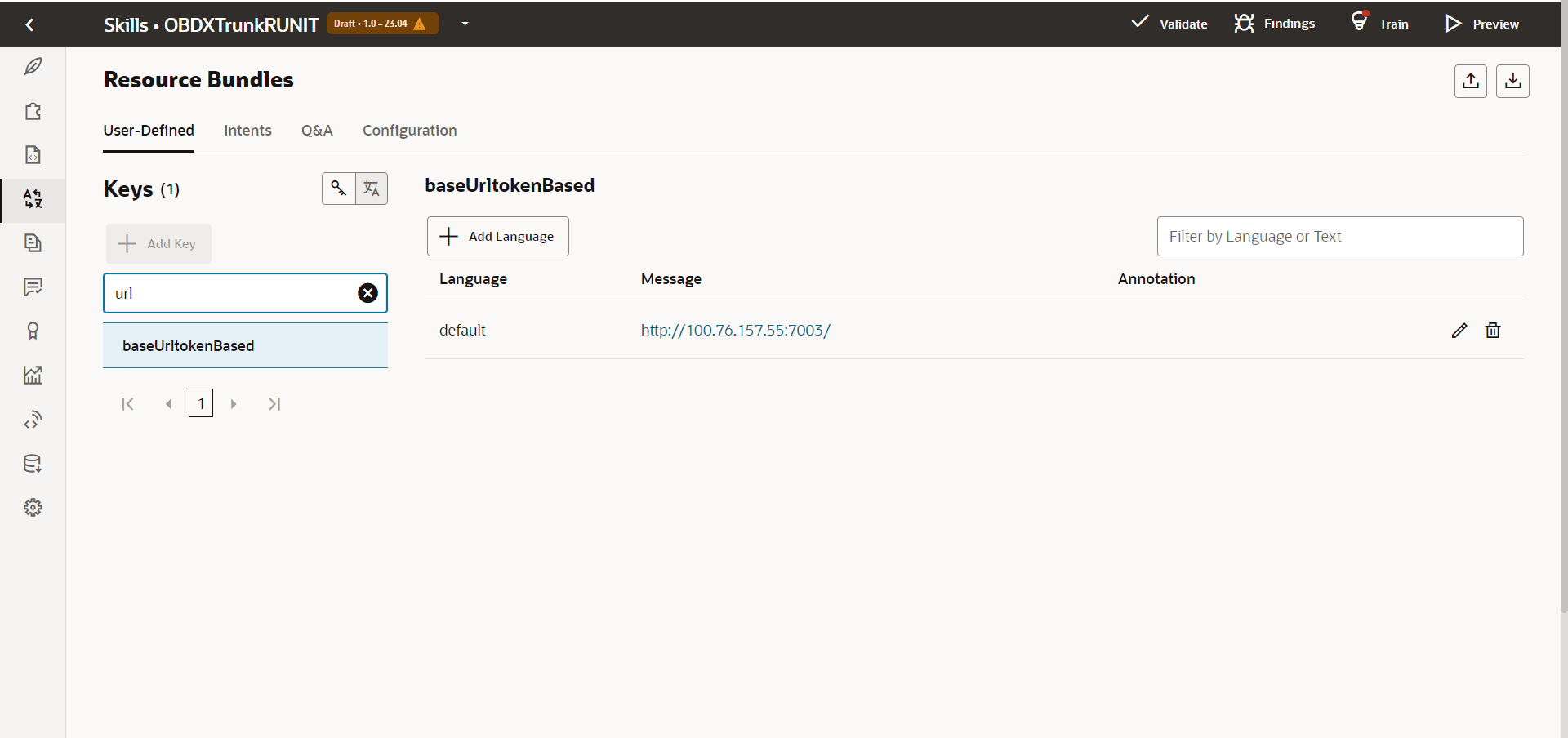
Task: Open the Configuration tab
Action: pyautogui.click(x=410, y=131)
